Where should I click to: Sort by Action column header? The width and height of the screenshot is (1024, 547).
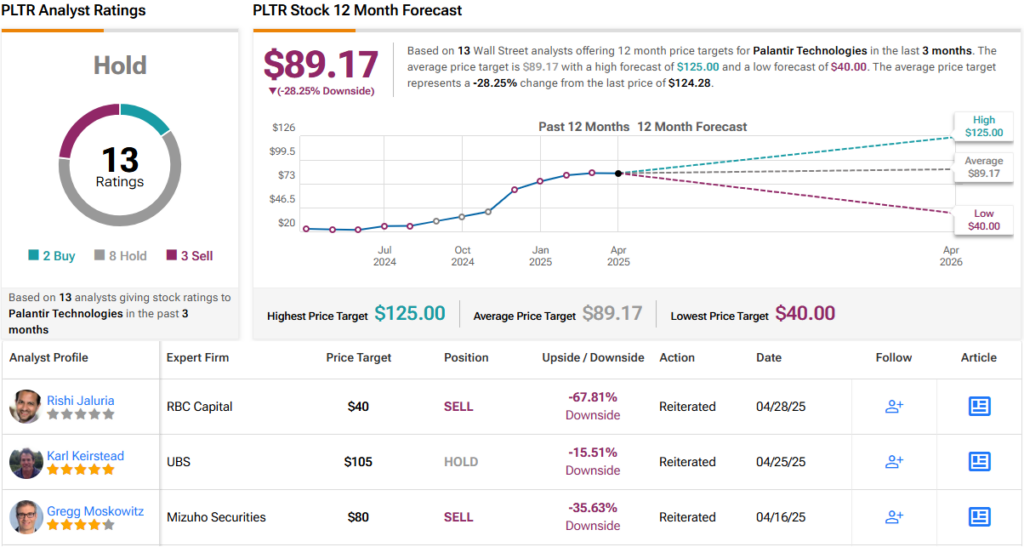[x=677, y=358]
